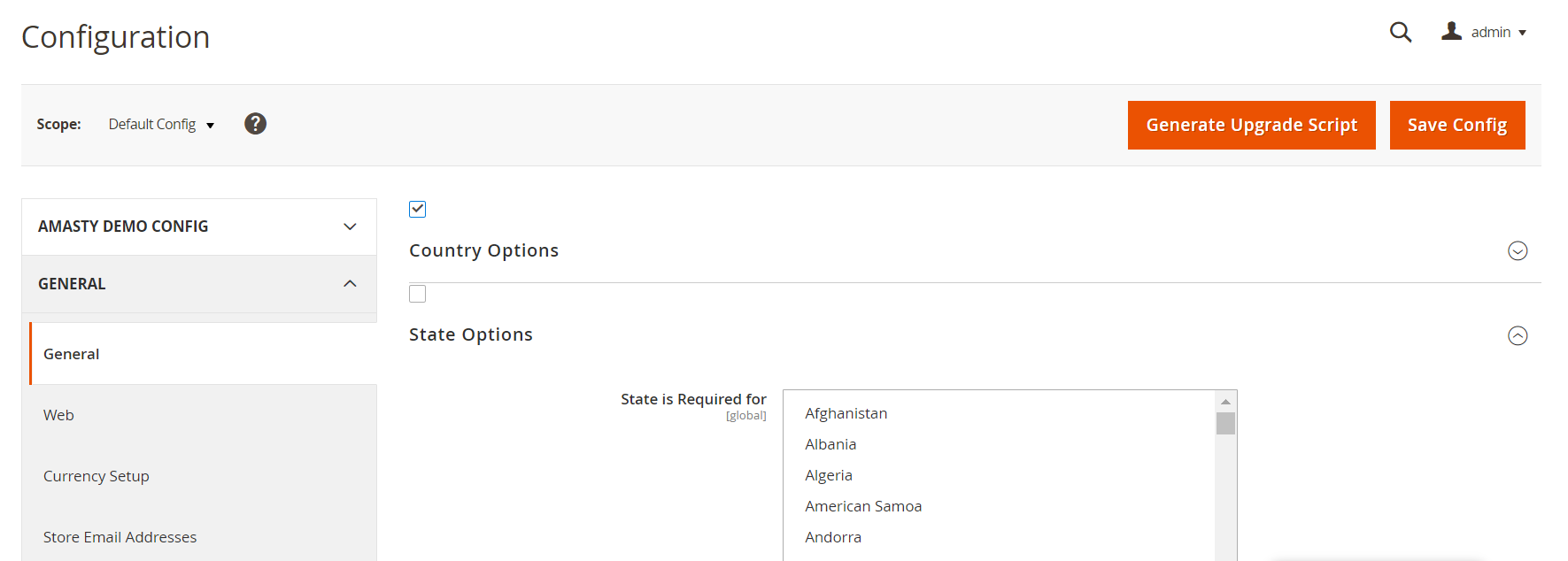1568x561 pixels.
Task: Select the General tab in sidebar
Action: point(72,354)
